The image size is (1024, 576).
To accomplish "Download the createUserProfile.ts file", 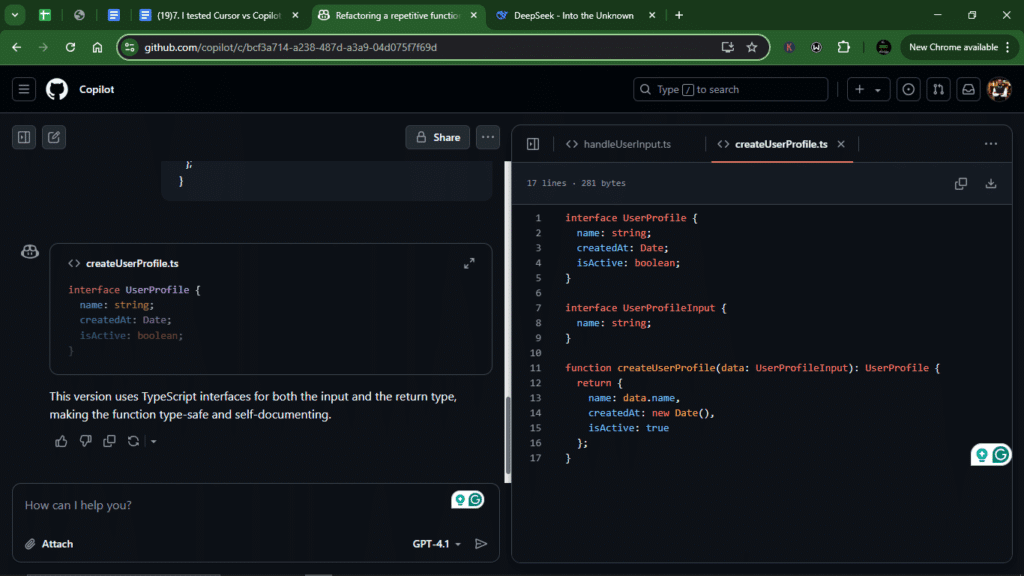I will click(990, 183).
